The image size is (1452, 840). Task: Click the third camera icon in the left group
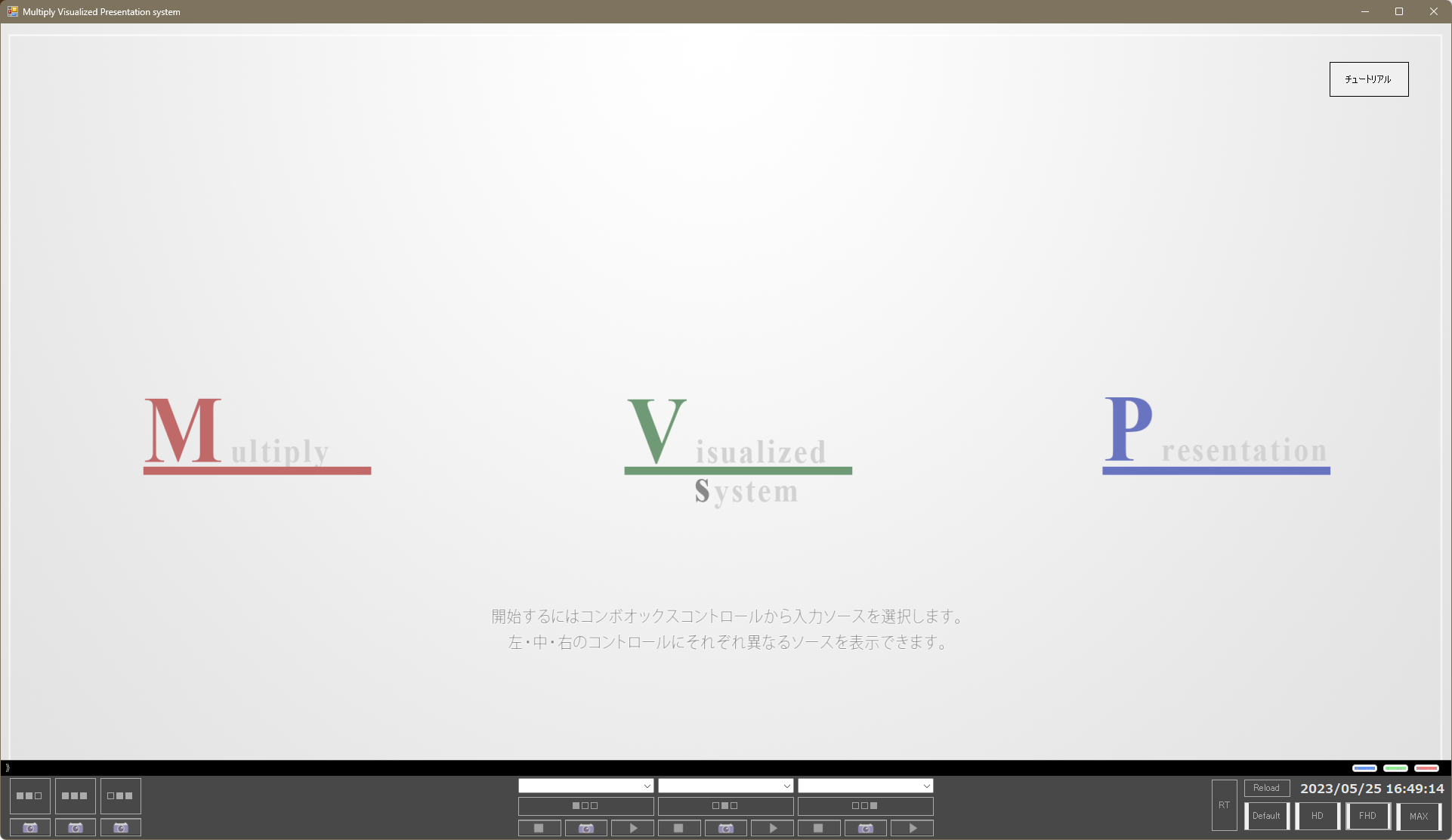pyautogui.click(x=121, y=827)
